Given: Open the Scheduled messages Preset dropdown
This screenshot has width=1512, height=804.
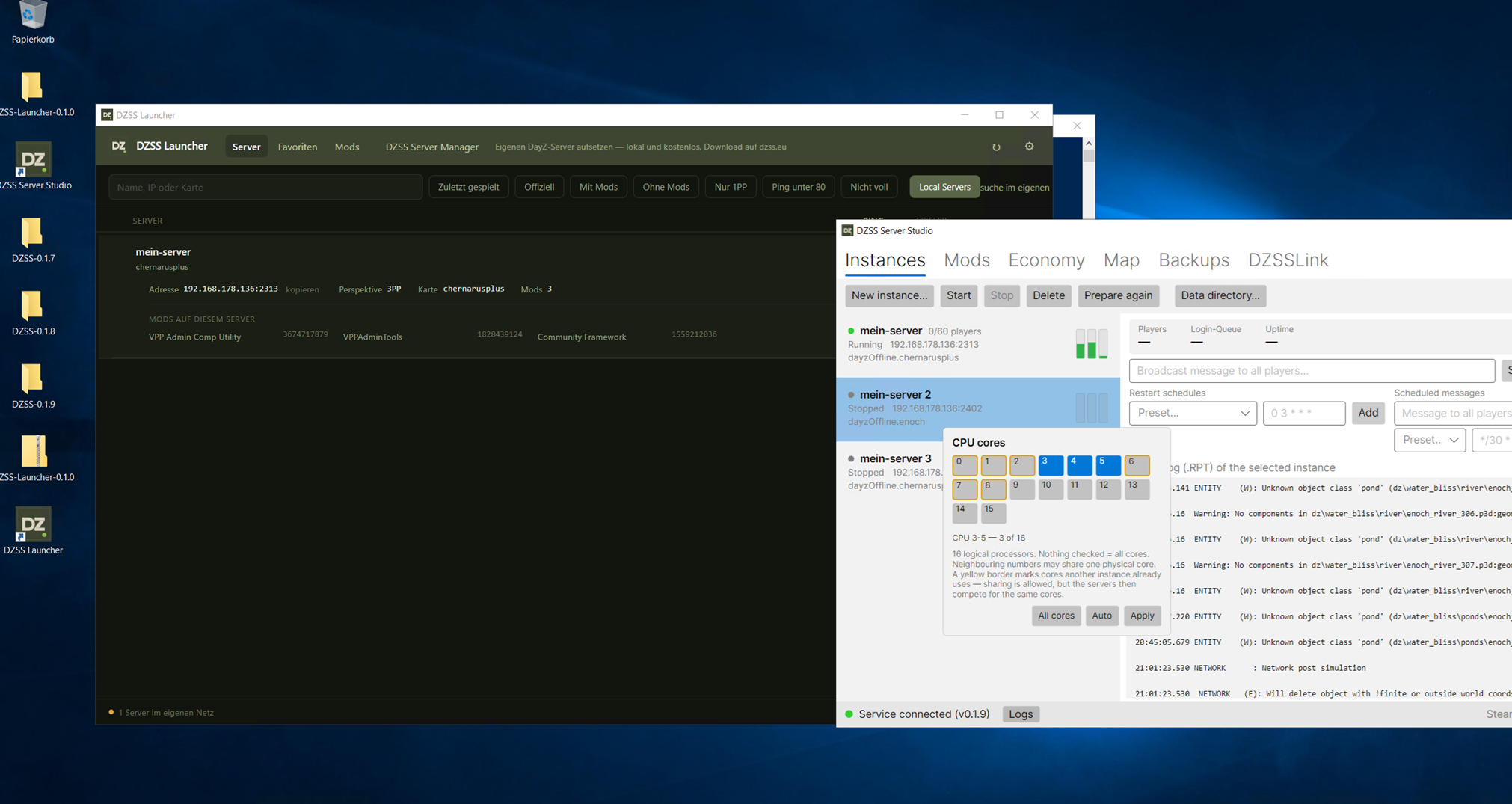Looking at the screenshot, I should [x=1430, y=440].
